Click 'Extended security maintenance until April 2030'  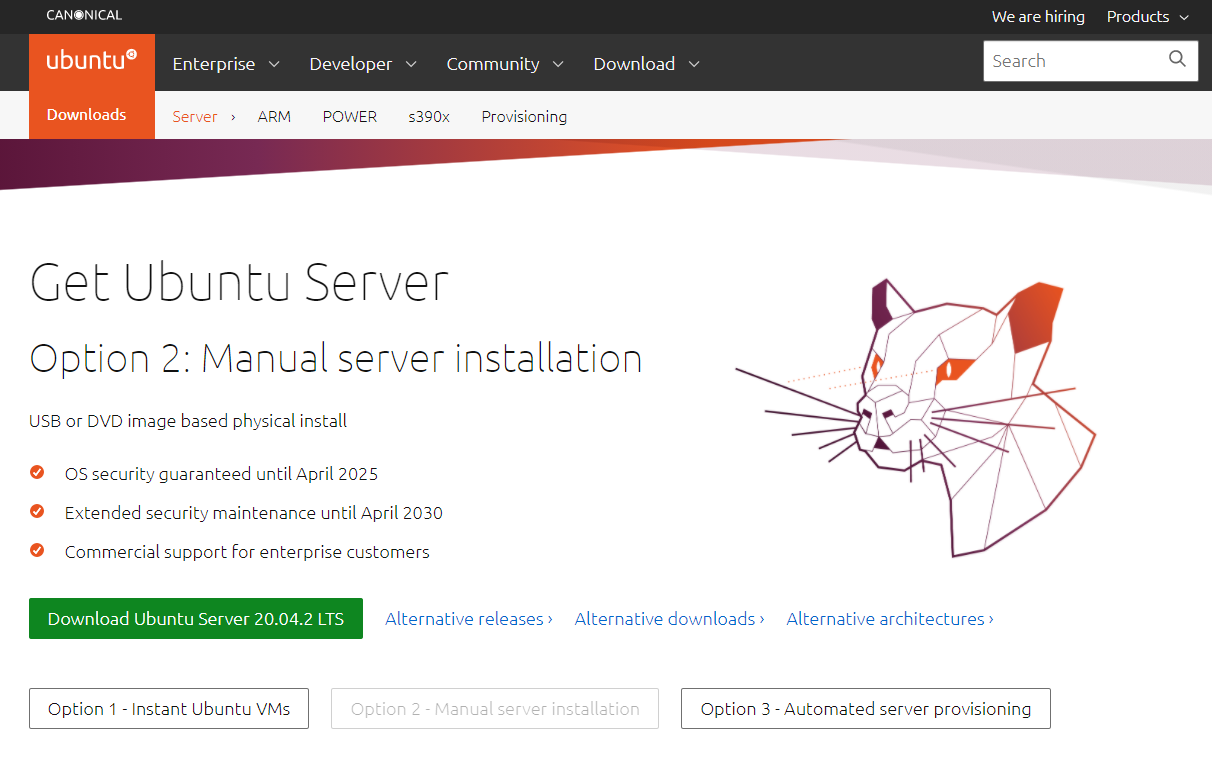coord(254,513)
